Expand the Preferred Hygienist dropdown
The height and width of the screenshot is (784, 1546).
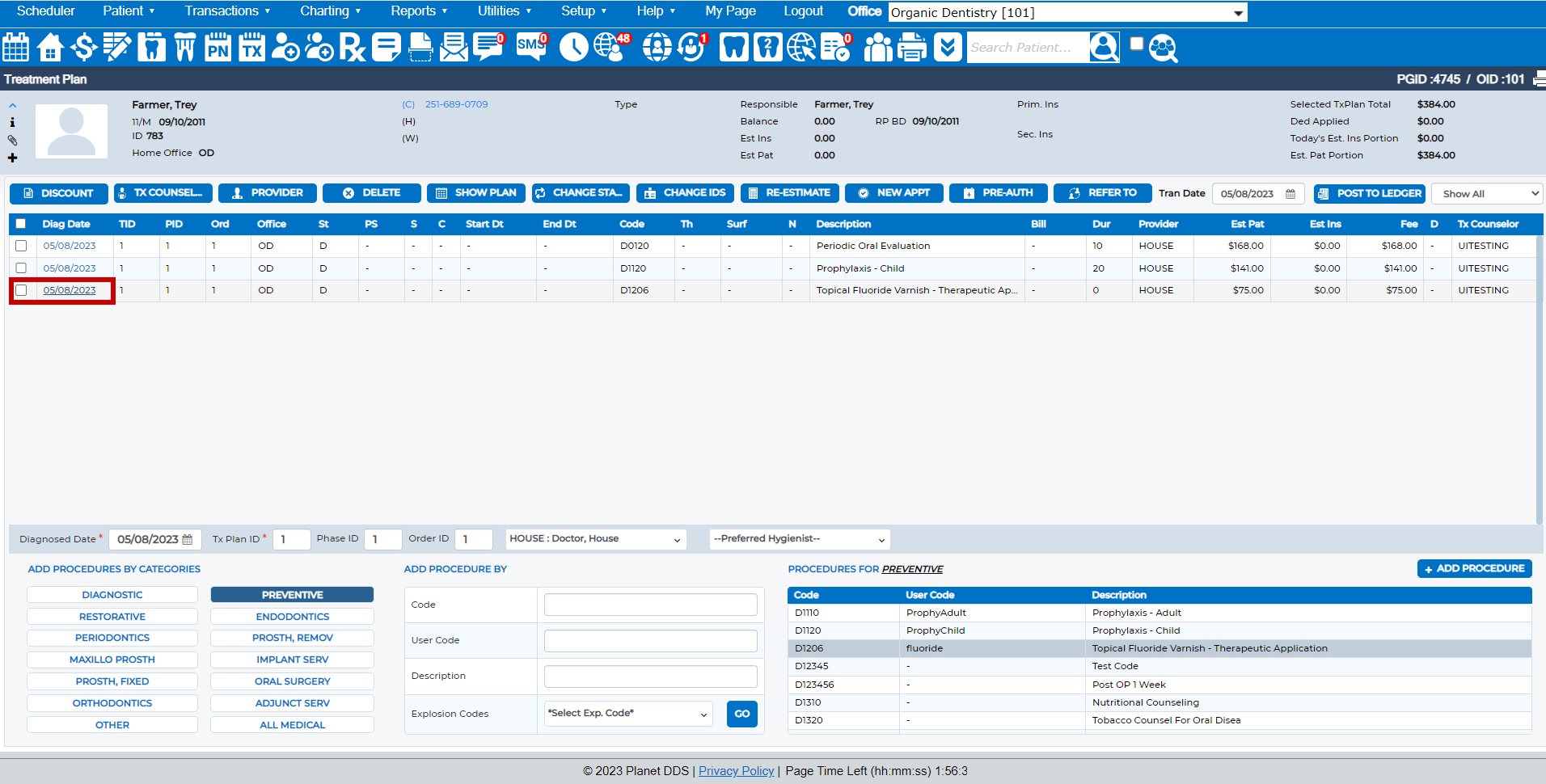pos(799,539)
